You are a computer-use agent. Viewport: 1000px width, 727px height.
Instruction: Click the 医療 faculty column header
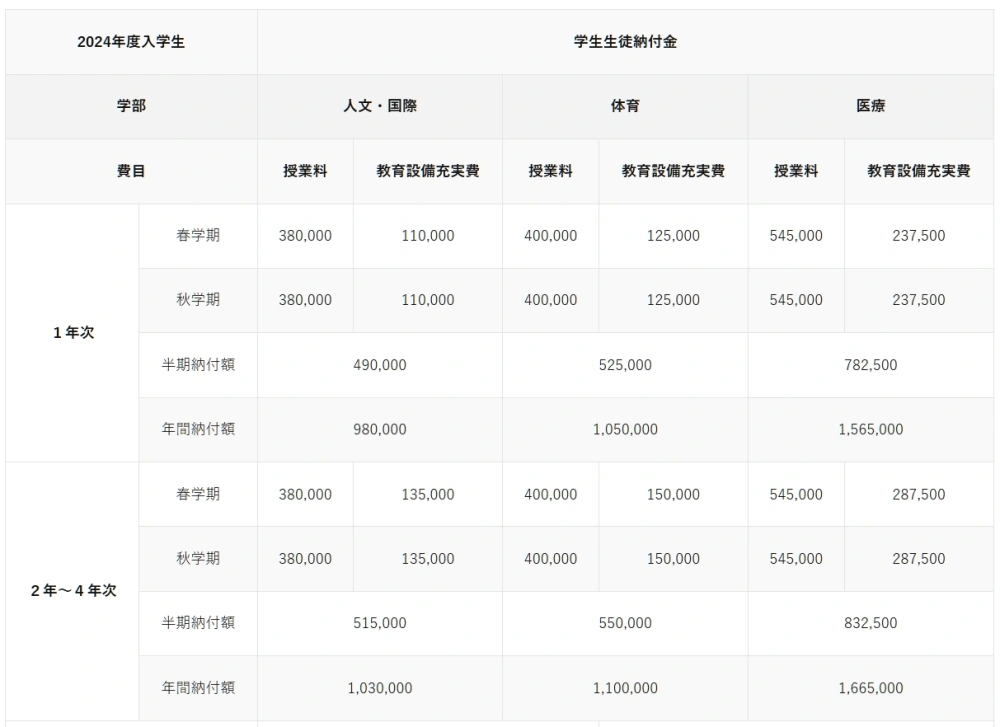[870, 106]
